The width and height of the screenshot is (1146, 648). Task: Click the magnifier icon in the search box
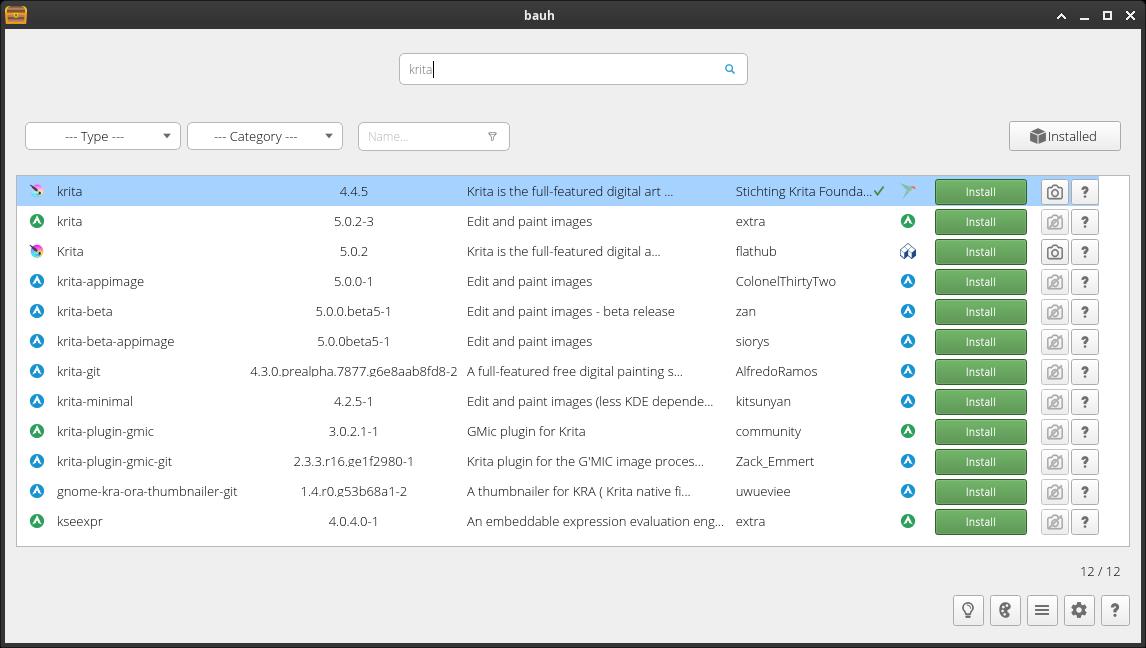(x=729, y=69)
